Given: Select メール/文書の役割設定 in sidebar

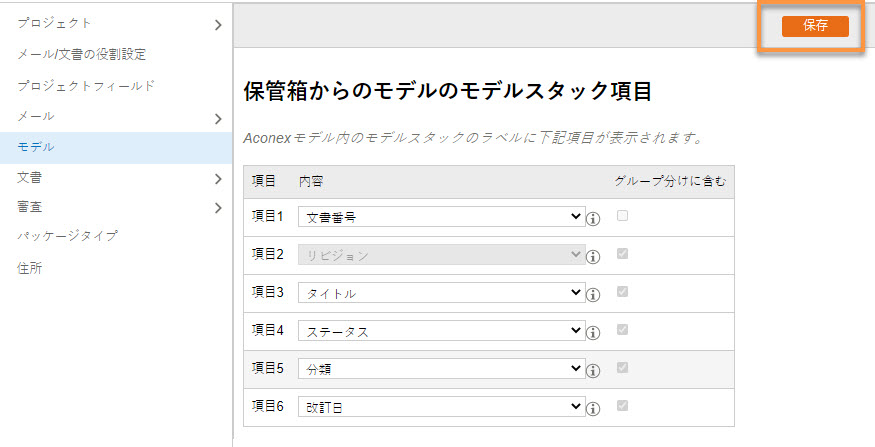Looking at the screenshot, I should 81,54.
